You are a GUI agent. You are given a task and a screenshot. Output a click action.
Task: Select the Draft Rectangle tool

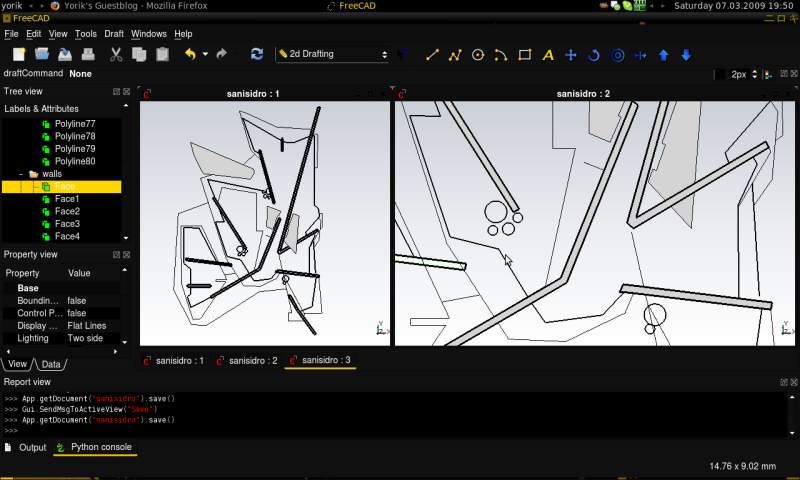(x=524, y=54)
